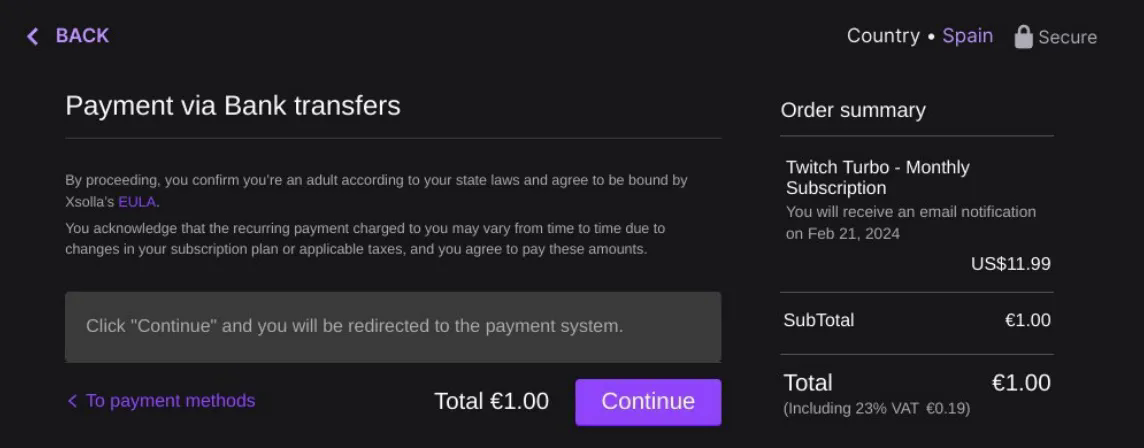Click the Including 23% VAT note
The width and height of the screenshot is (1144, 448).
(876, 409)
